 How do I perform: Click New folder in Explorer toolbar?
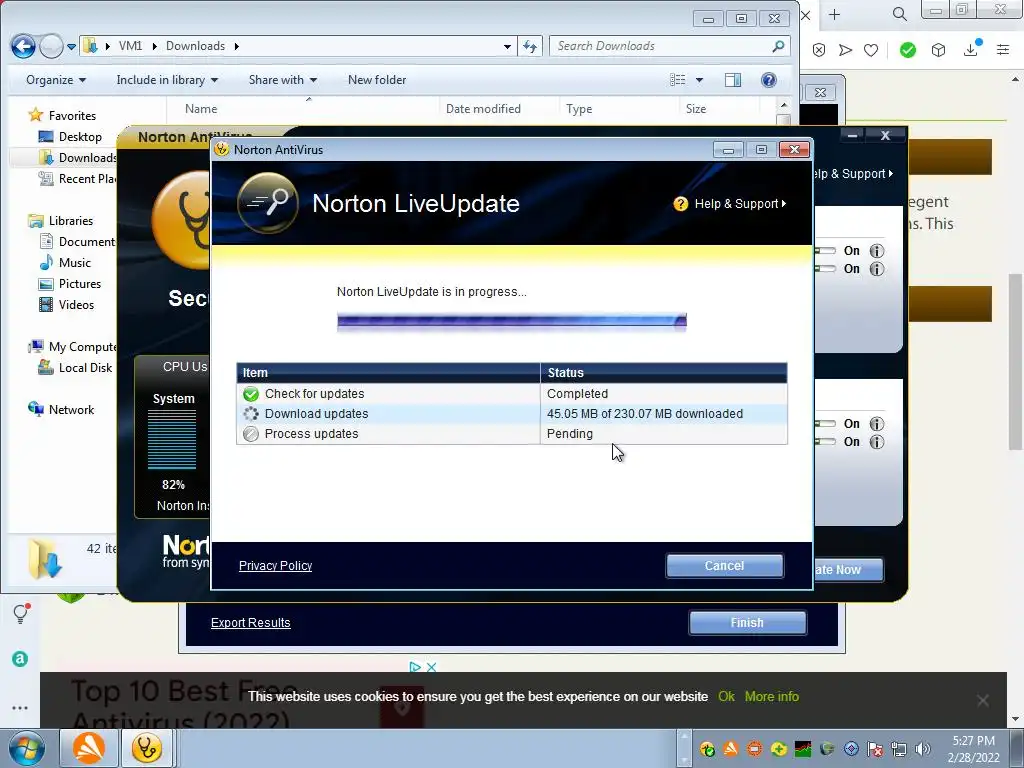377,80
